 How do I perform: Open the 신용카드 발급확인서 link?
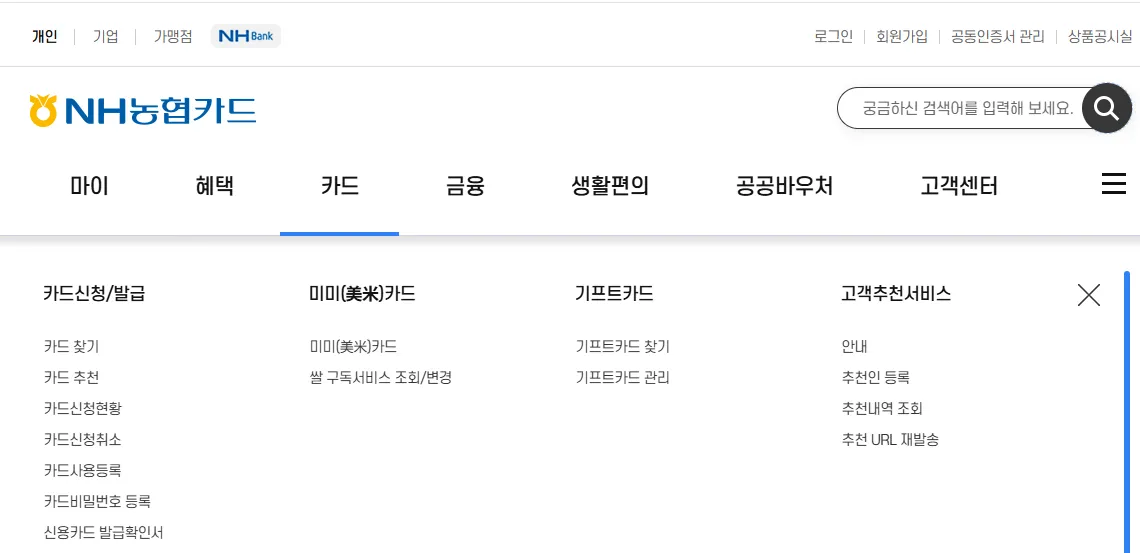(103, 533)
